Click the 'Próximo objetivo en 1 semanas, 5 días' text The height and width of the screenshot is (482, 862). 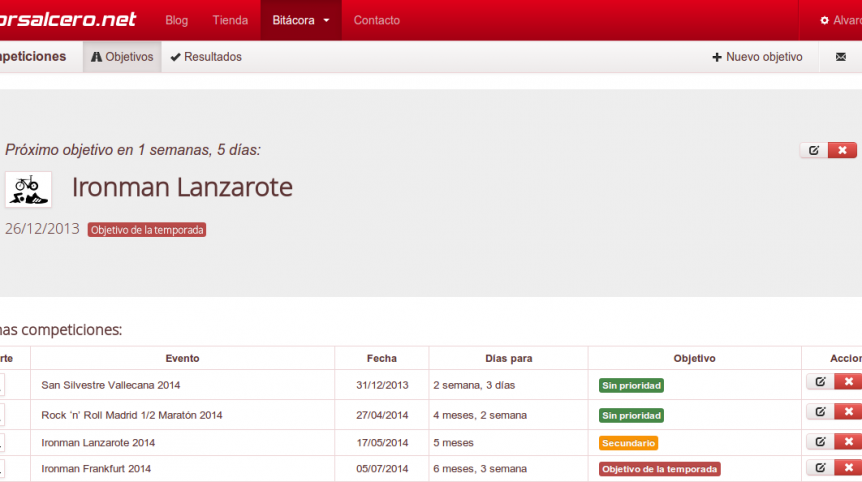tap(133, 149)
